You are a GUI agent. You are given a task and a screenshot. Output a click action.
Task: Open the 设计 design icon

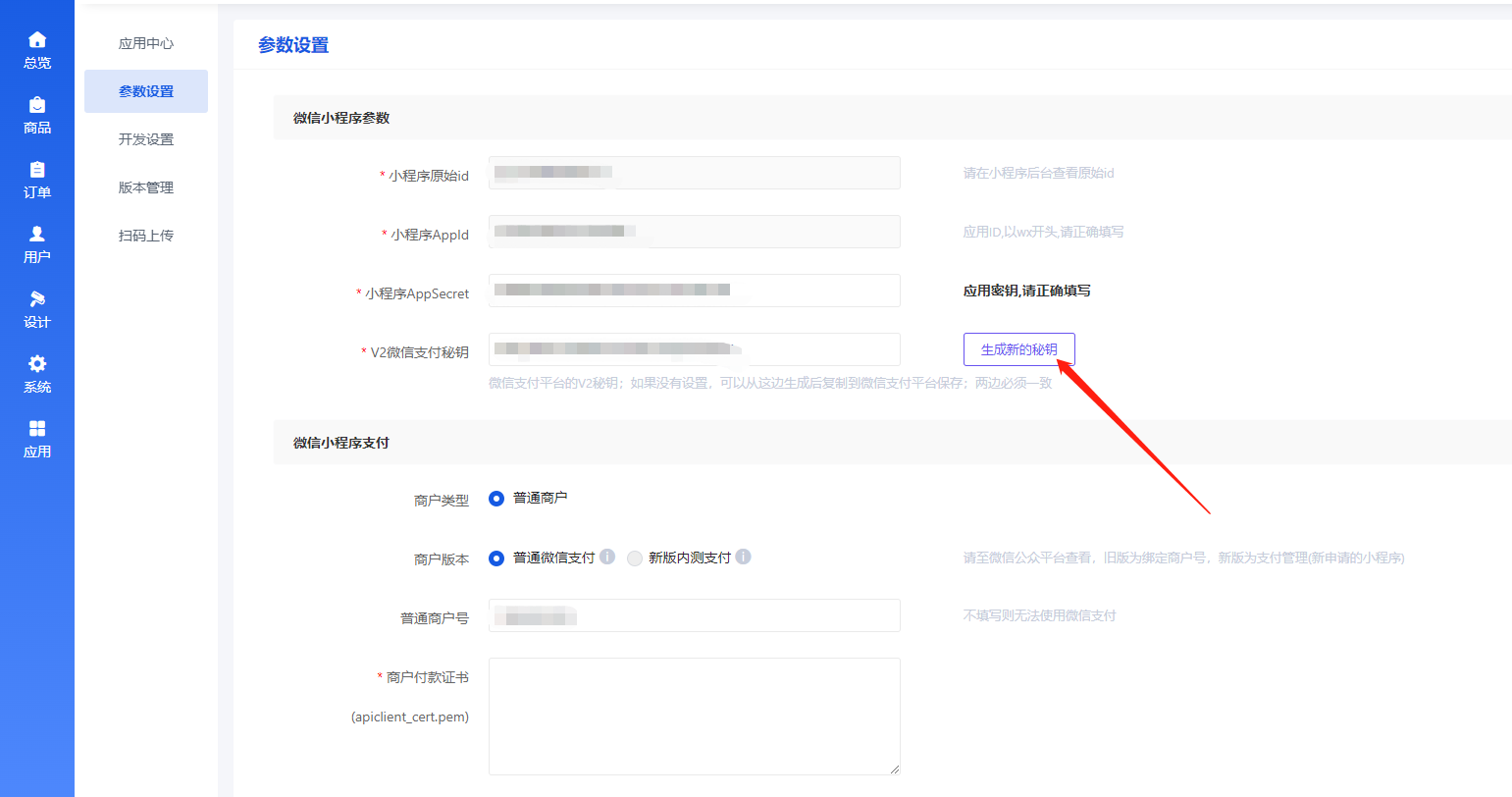37,299
